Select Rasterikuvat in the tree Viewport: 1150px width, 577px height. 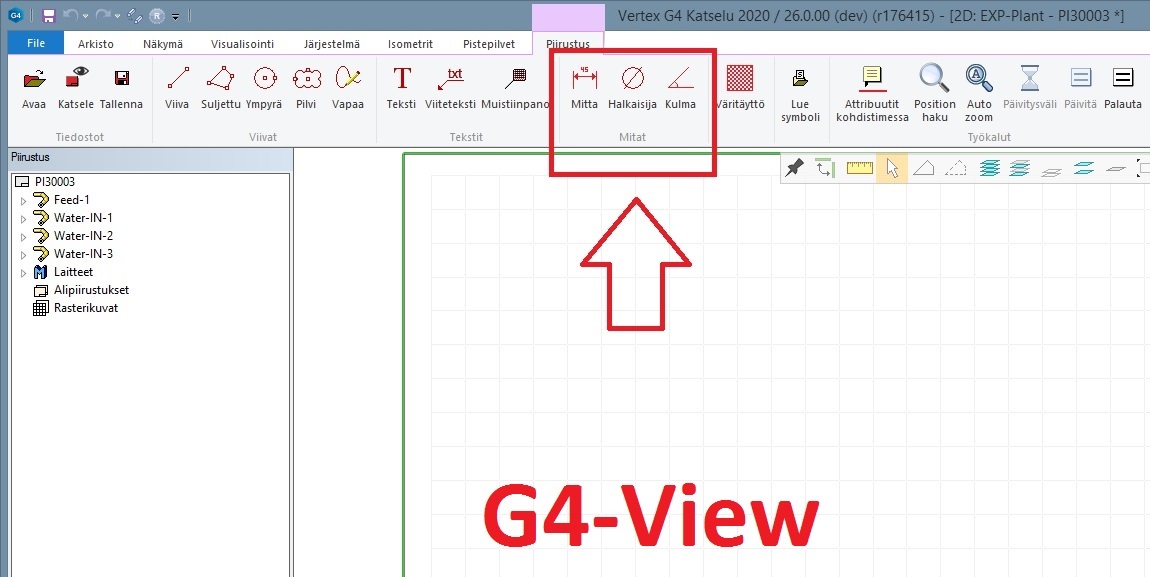pos(86,308)
